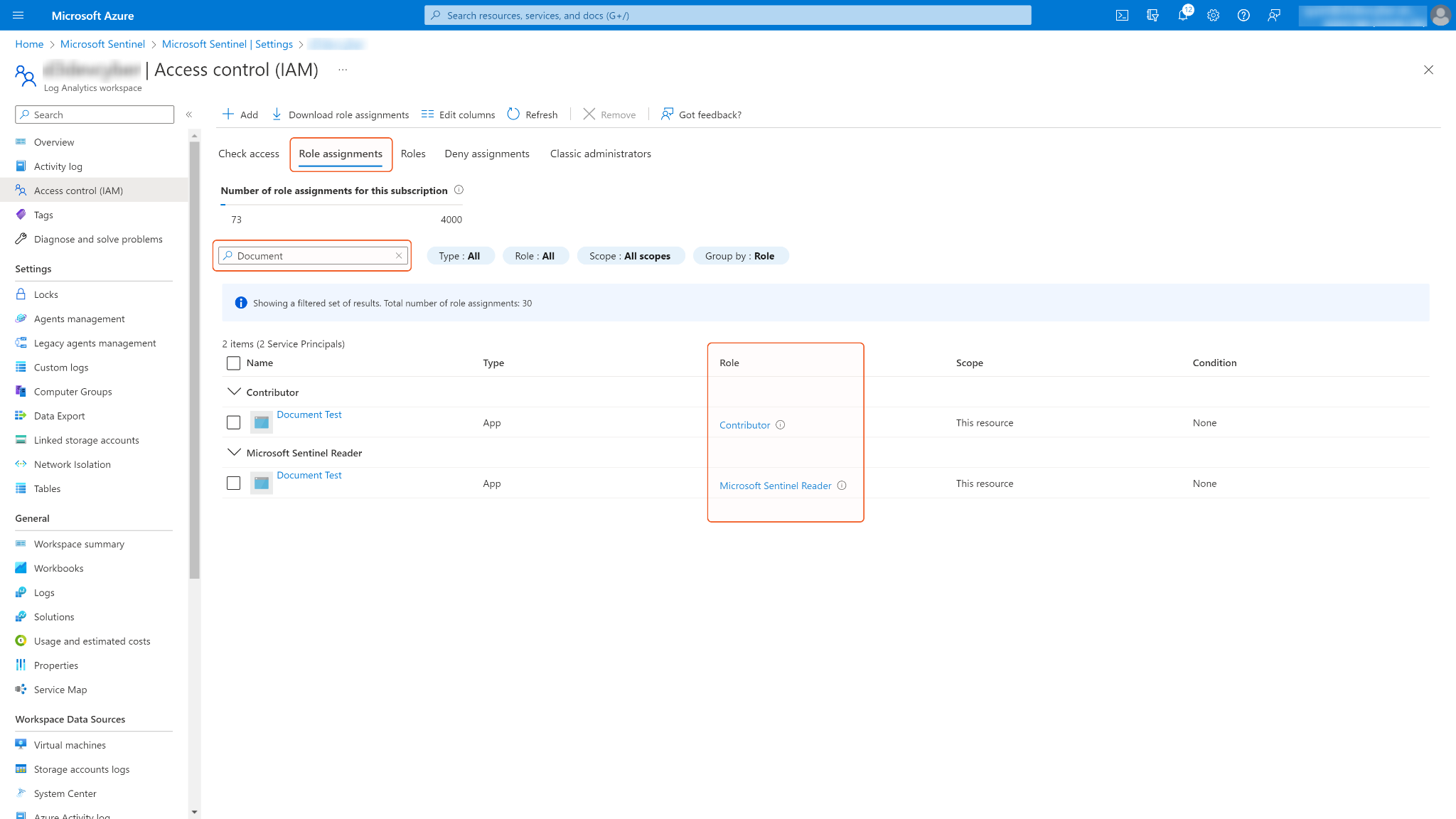Switch to the Deny assignments tab
The image size is (1456, 819).
click(x=487, y=154)
